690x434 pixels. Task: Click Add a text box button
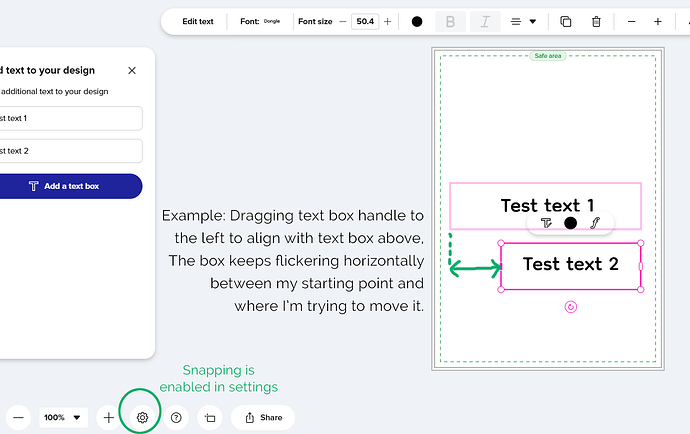[70, 186]
